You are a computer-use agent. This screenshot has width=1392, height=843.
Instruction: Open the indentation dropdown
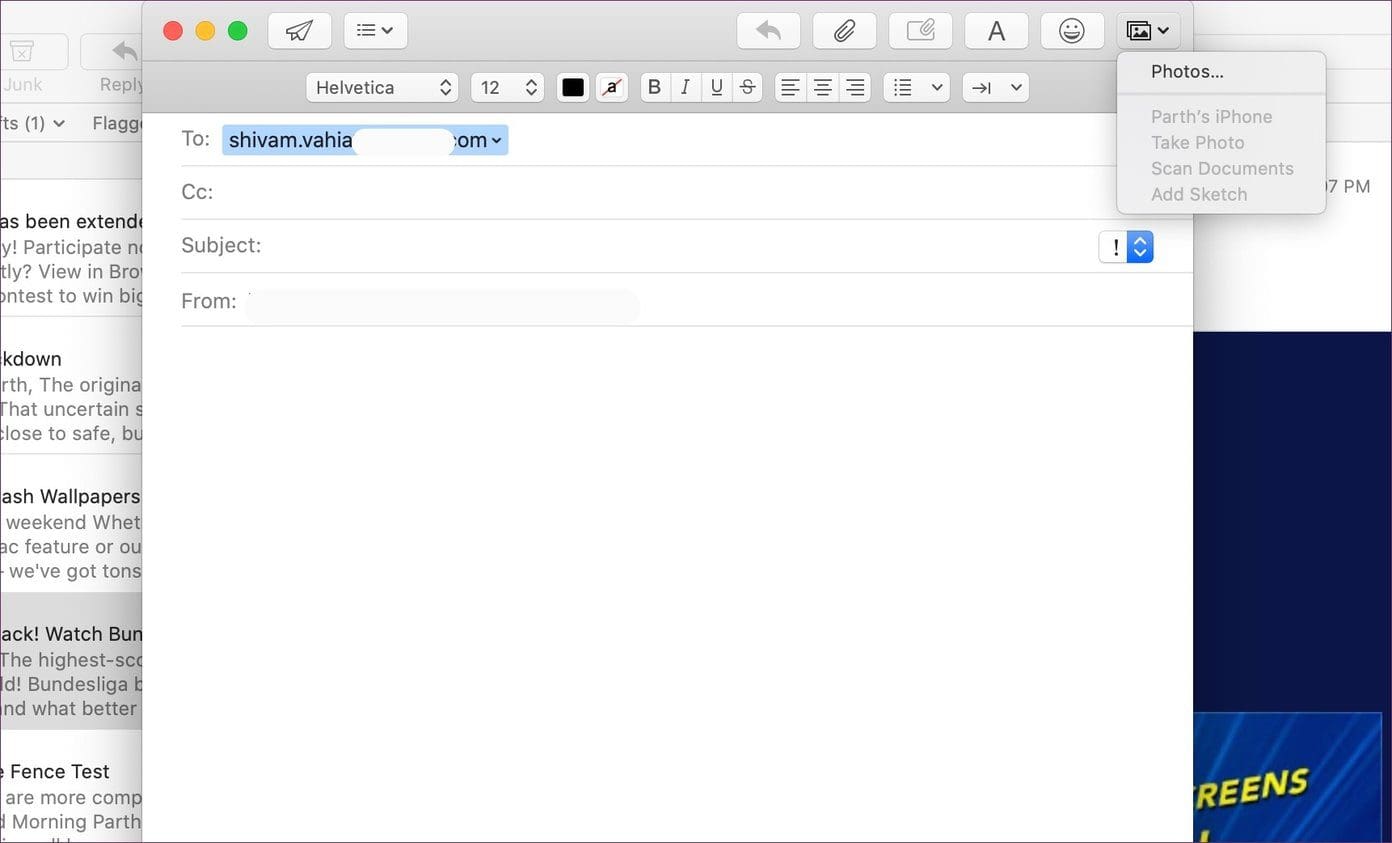tap(996, 88)
